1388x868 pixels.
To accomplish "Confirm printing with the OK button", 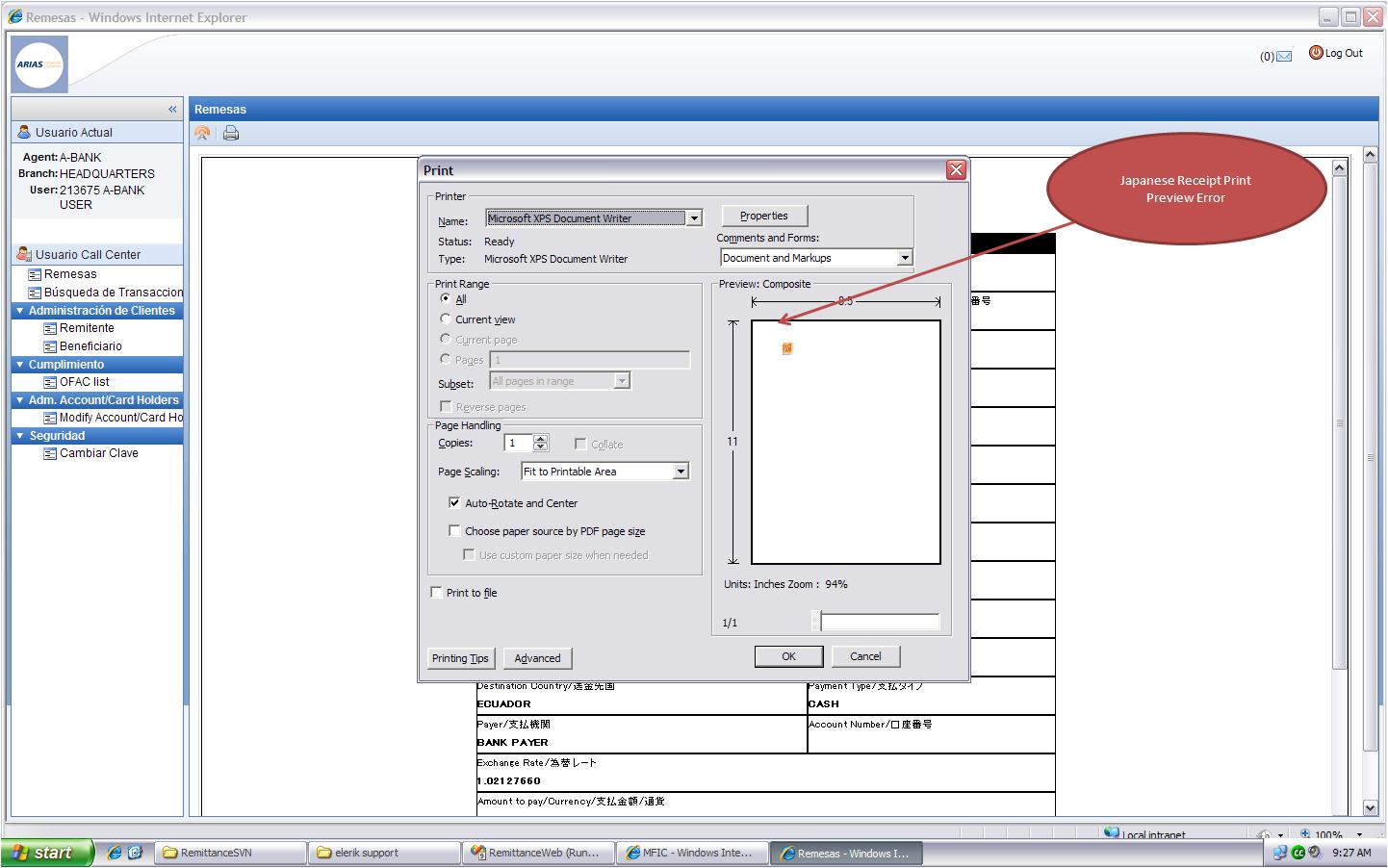I will [788, 656].
